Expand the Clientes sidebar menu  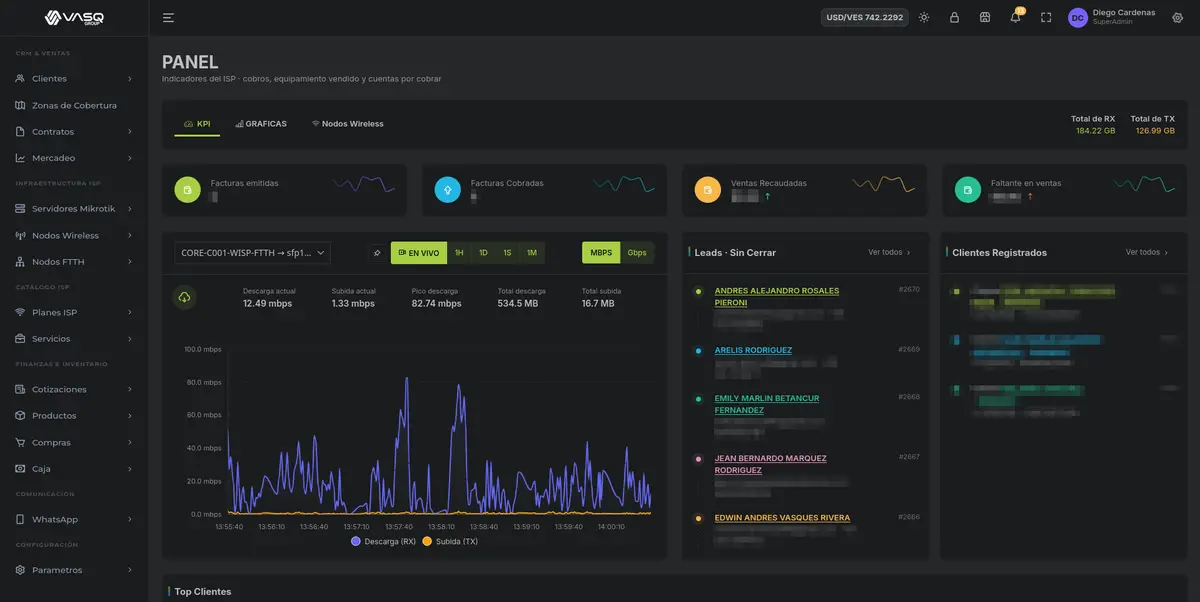(74, 78)
